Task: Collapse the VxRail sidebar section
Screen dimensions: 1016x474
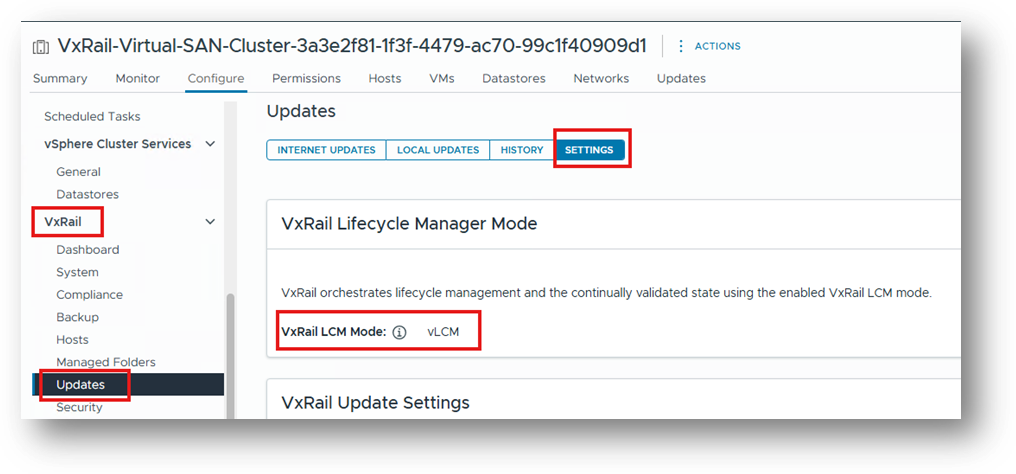Action: coord(210,222)
